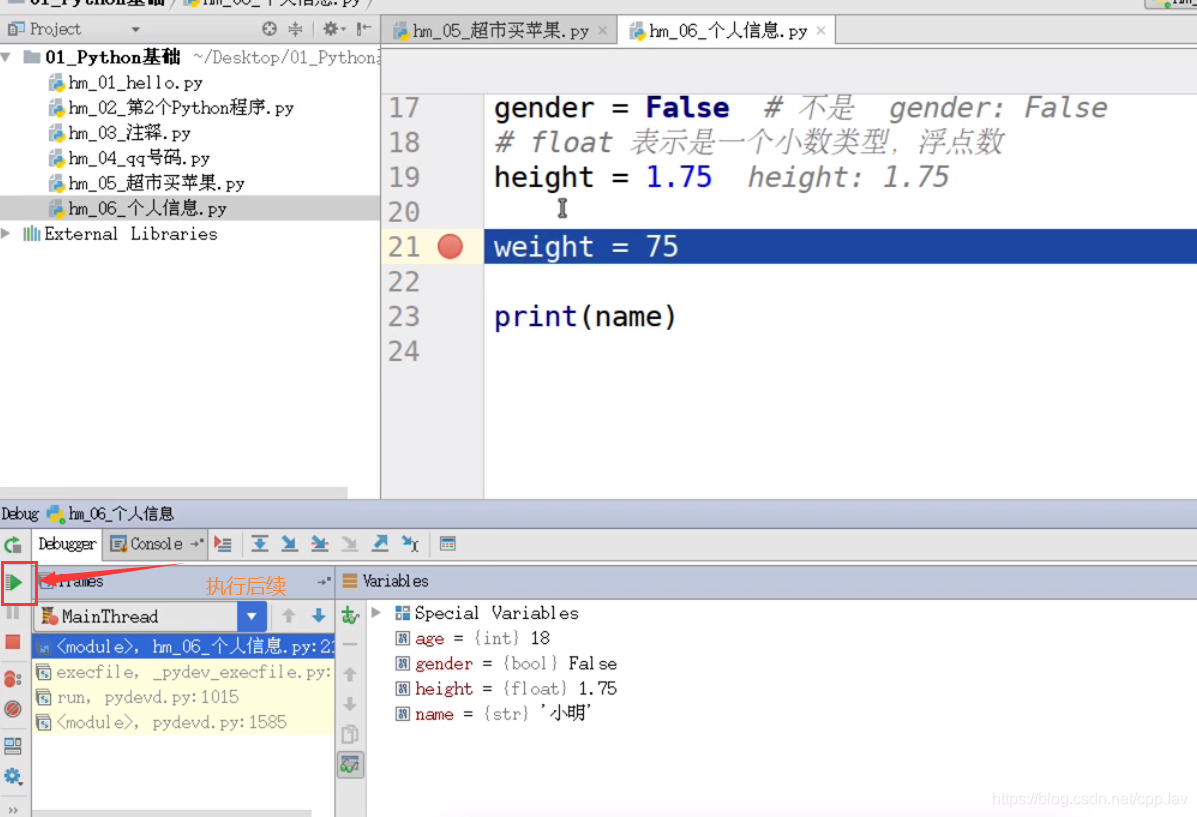Open the Console tab
The height and width of the screenshot is (817, 1197).
pos(156,544)
